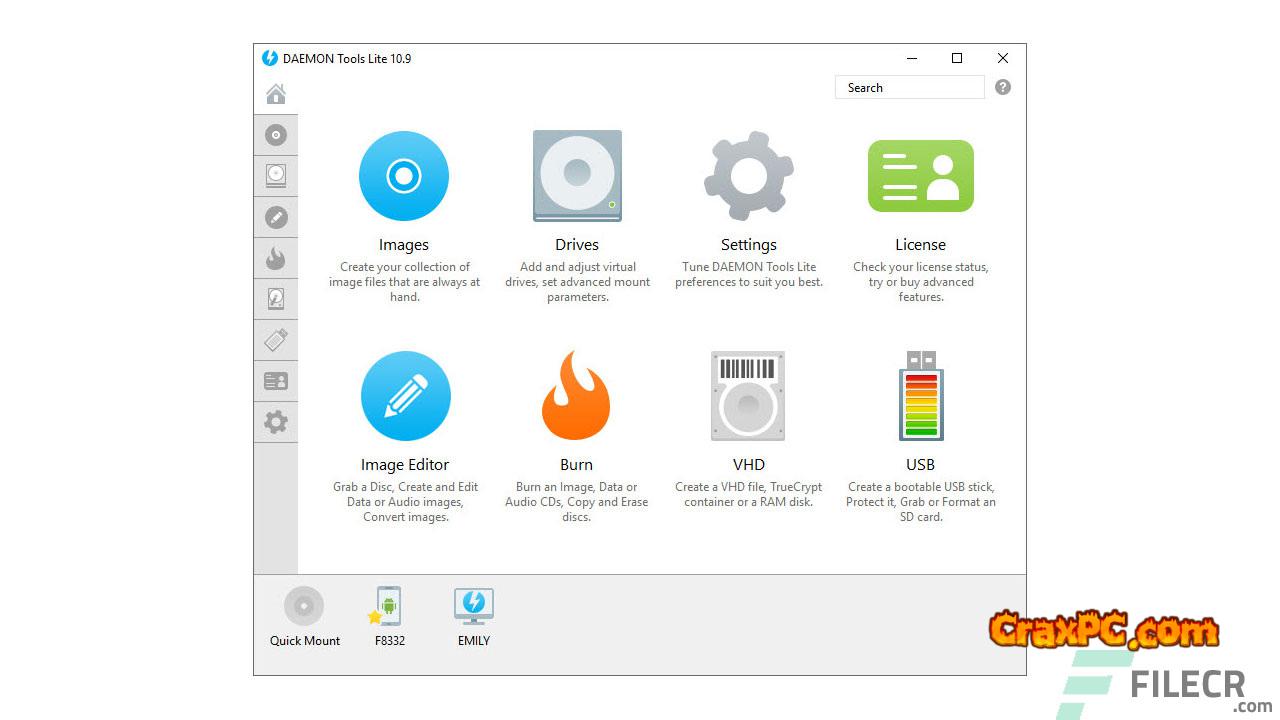Open the green License tile
The height and width of the screenshot is (720, 1280).
click(920, 177)
